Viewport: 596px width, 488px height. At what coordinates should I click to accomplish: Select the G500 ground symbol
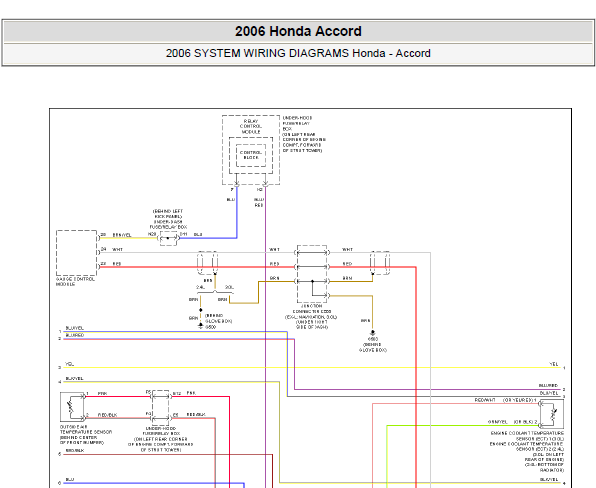click(x=201, y=325)
